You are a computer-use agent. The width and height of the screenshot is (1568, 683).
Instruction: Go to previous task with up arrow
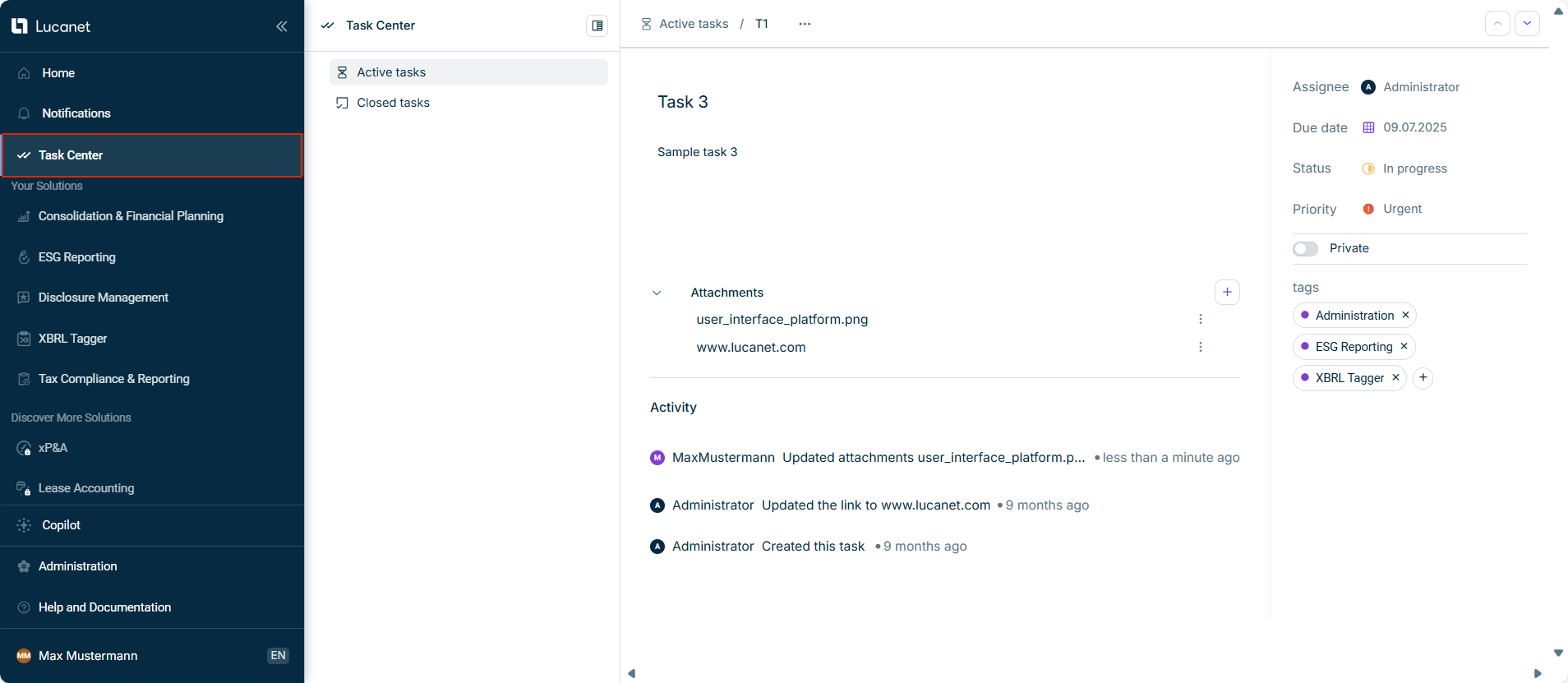(x=1497, y=23)
